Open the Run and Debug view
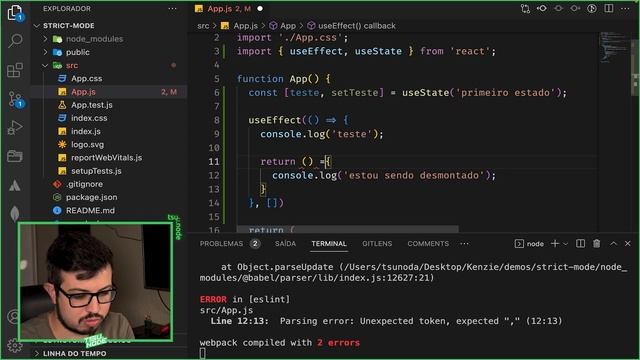This screenshot has width=640, height=360. coord(15,128)
